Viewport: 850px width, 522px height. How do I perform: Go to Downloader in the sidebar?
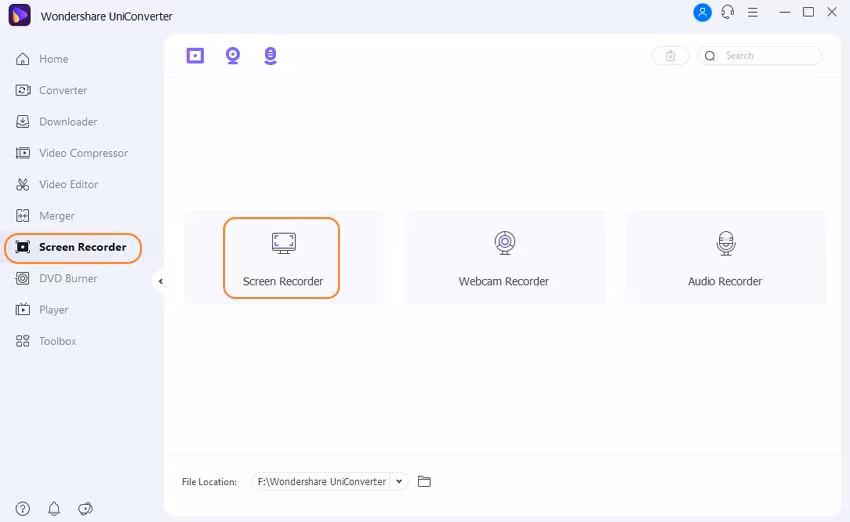[x=56, y=122]
